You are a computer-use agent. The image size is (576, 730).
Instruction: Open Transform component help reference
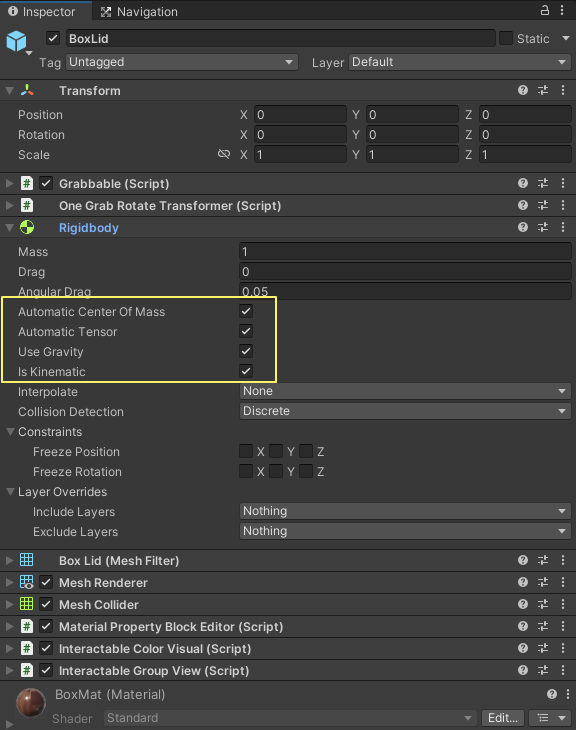523,90
